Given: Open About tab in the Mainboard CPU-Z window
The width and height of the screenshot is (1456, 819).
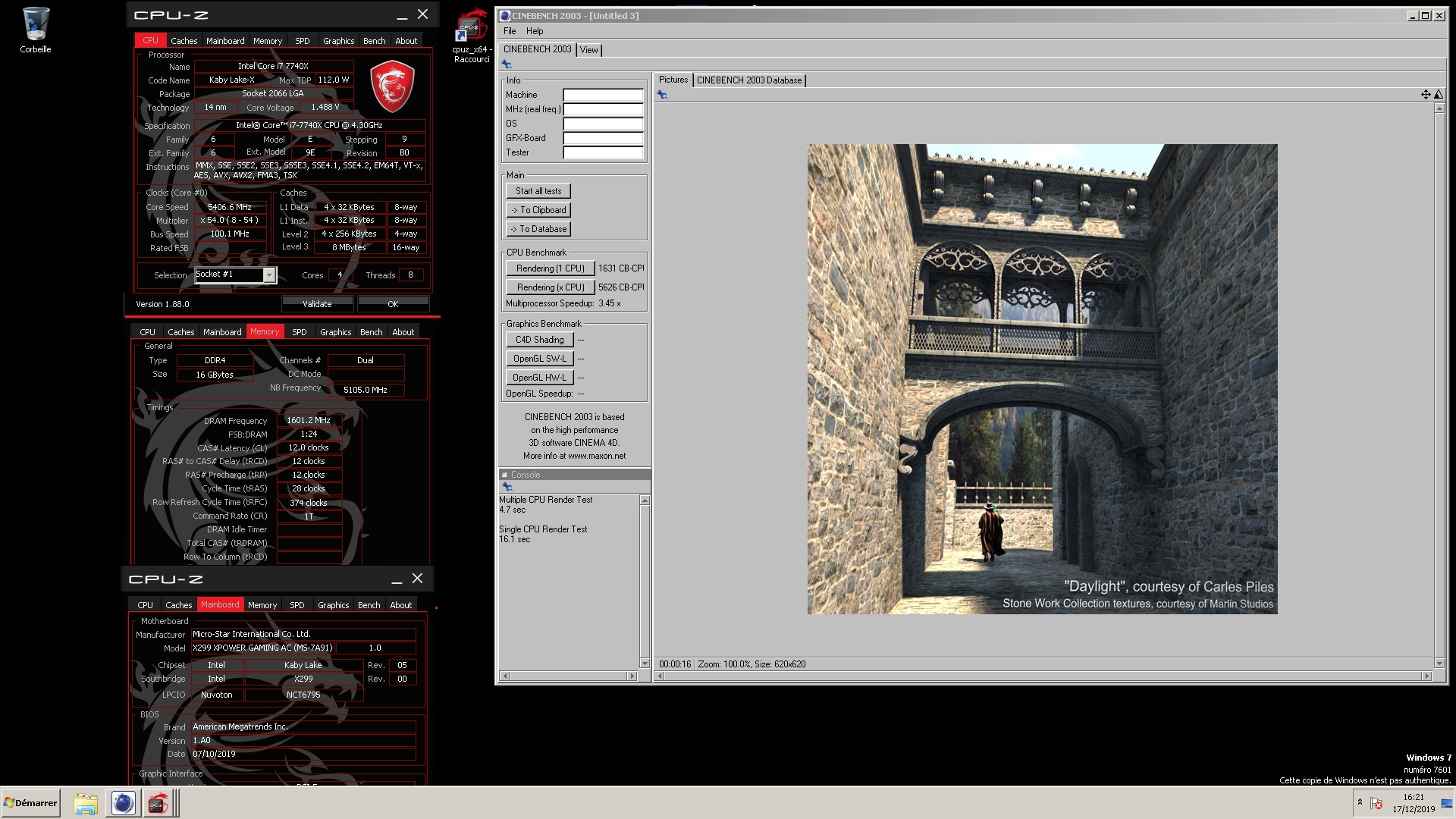Looking at the screenshot, I should [401, 605].
